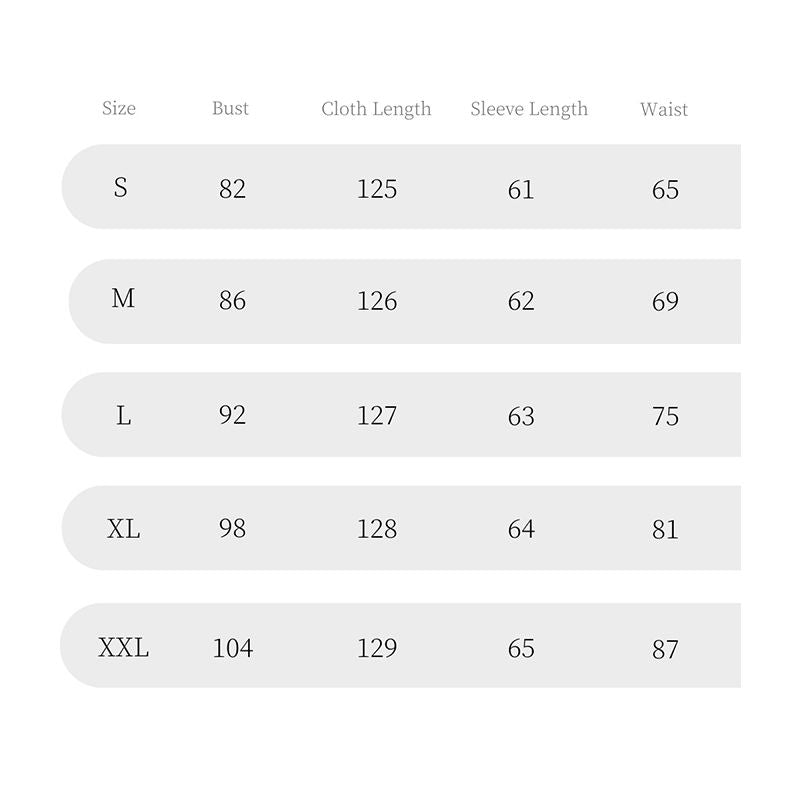
Task: Select waist value 87 in XXL row
Action: [665, 649]
